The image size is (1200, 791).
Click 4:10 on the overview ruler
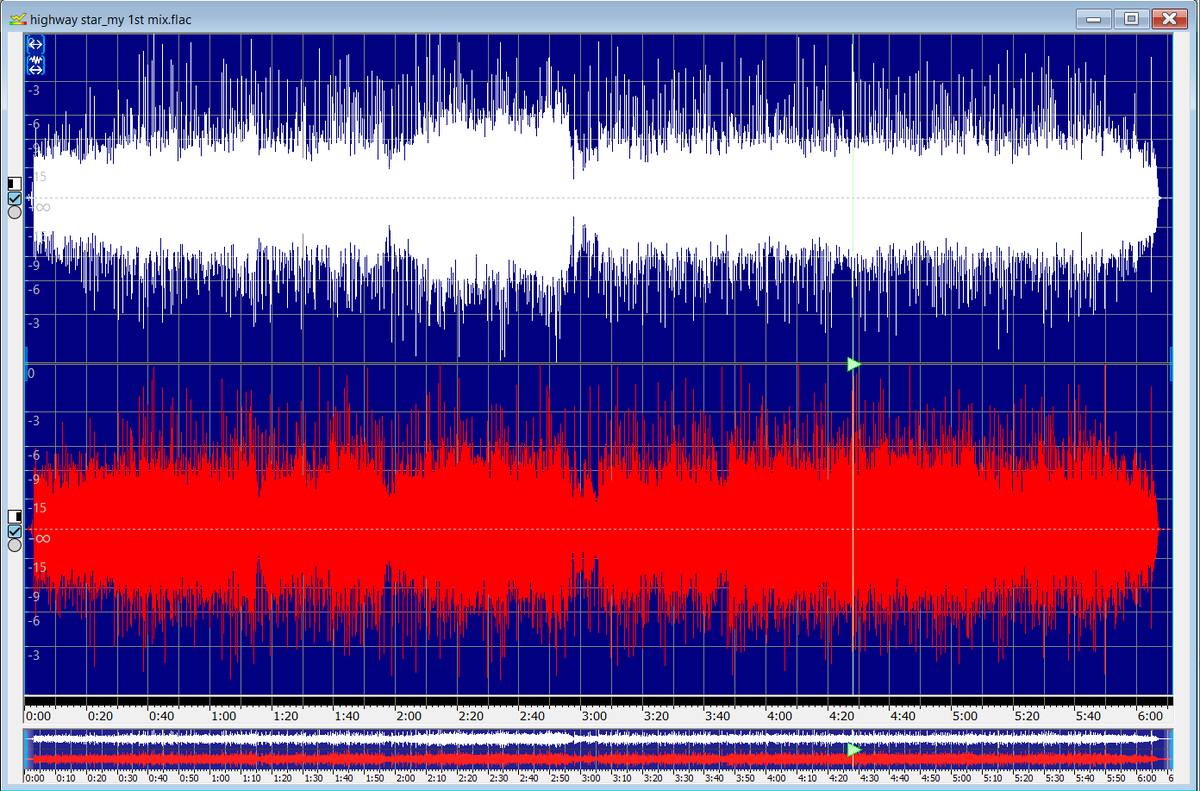point(807,778)
